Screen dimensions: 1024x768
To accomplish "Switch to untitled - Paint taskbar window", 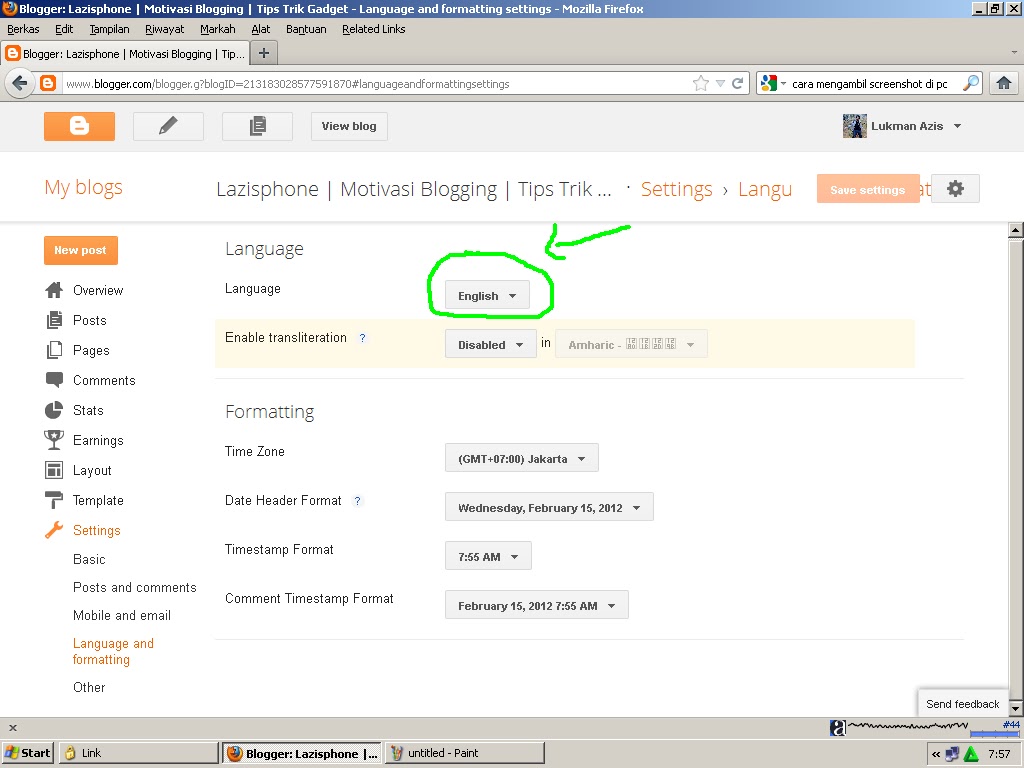I will click(x=464, y=753).
